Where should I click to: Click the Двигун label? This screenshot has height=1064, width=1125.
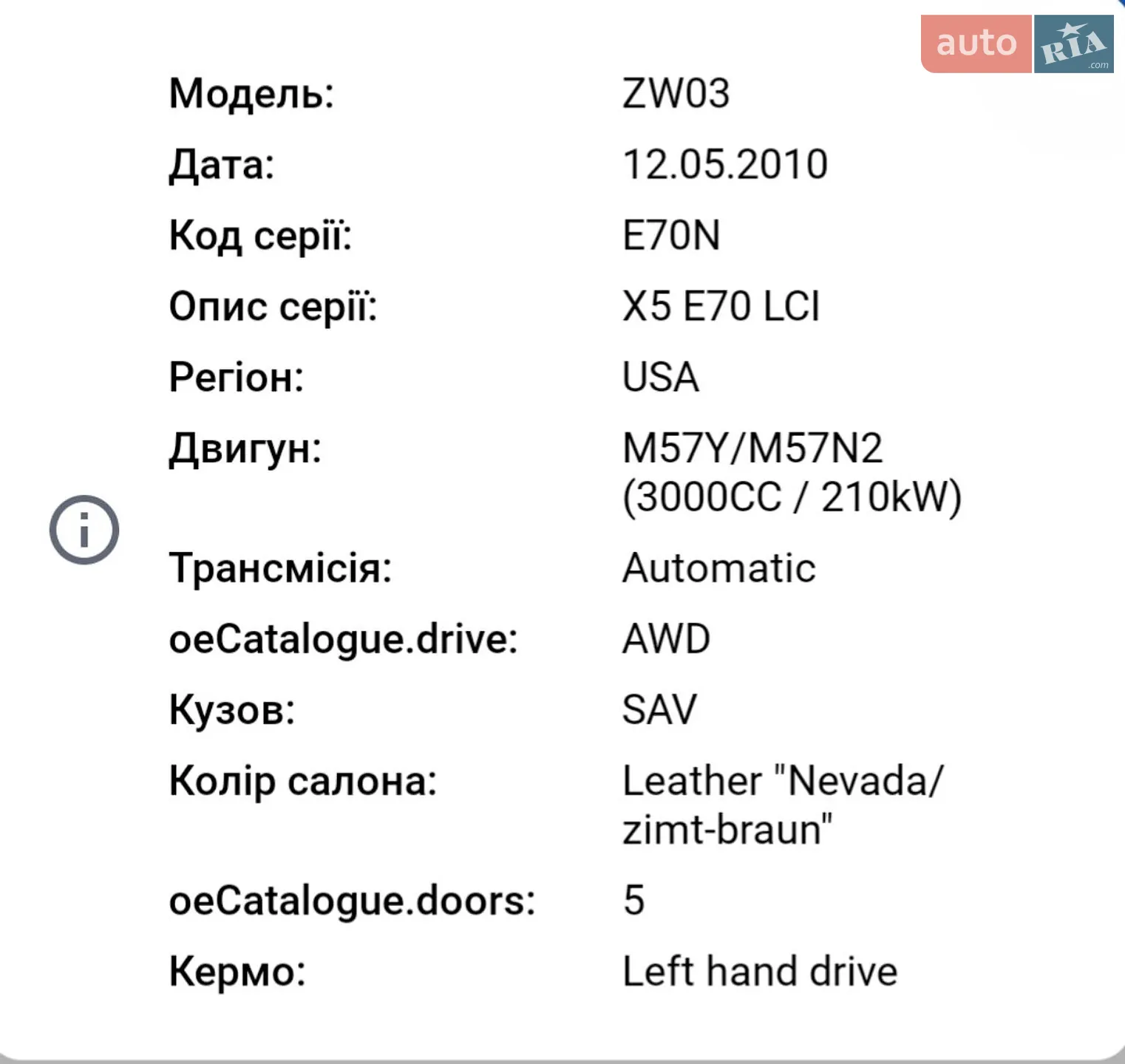[x=245, y=449]
